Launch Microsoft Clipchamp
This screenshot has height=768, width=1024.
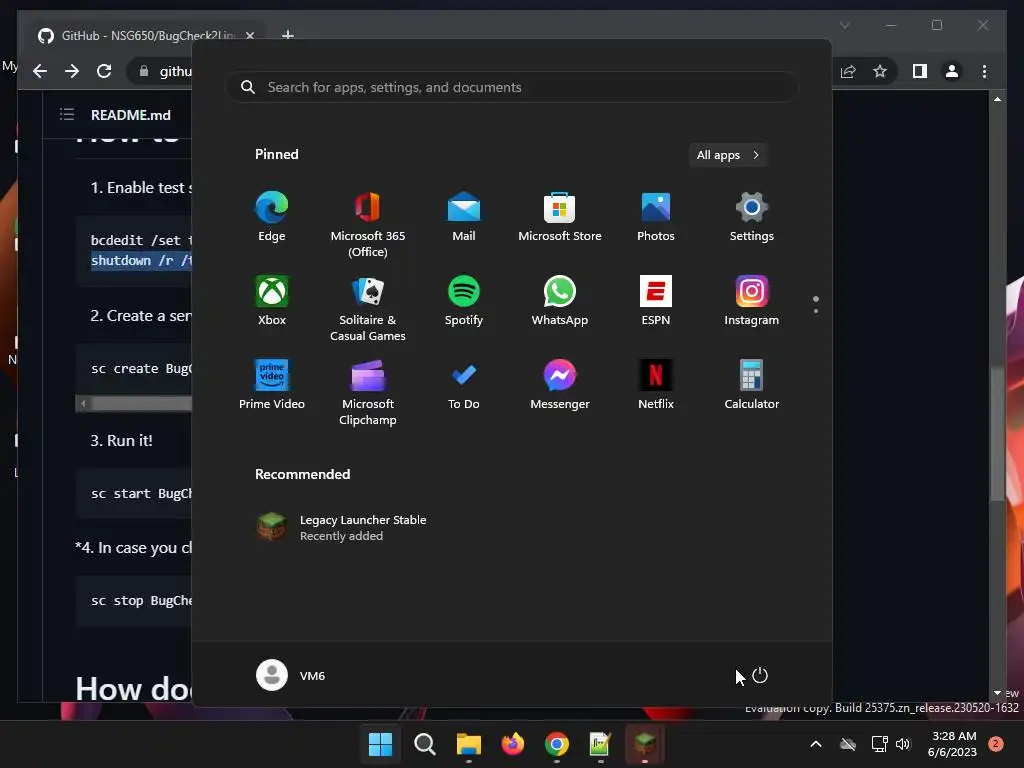coord(368,392)
